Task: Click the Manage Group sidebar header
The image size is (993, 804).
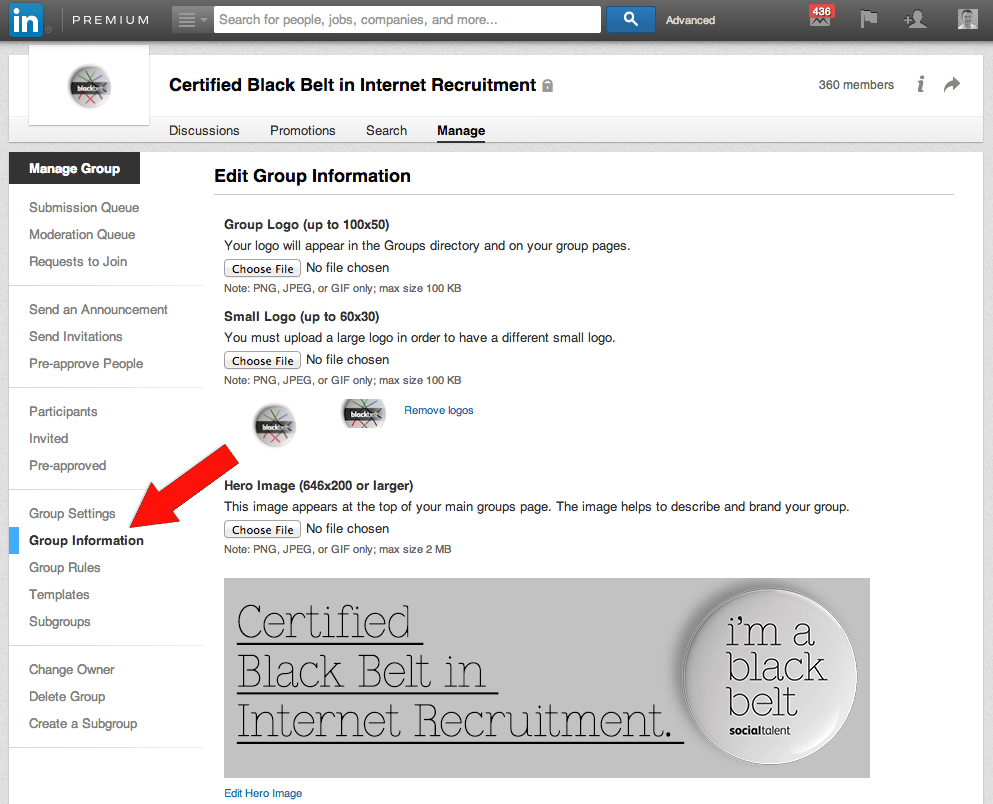Action: (x=75, y=168)
